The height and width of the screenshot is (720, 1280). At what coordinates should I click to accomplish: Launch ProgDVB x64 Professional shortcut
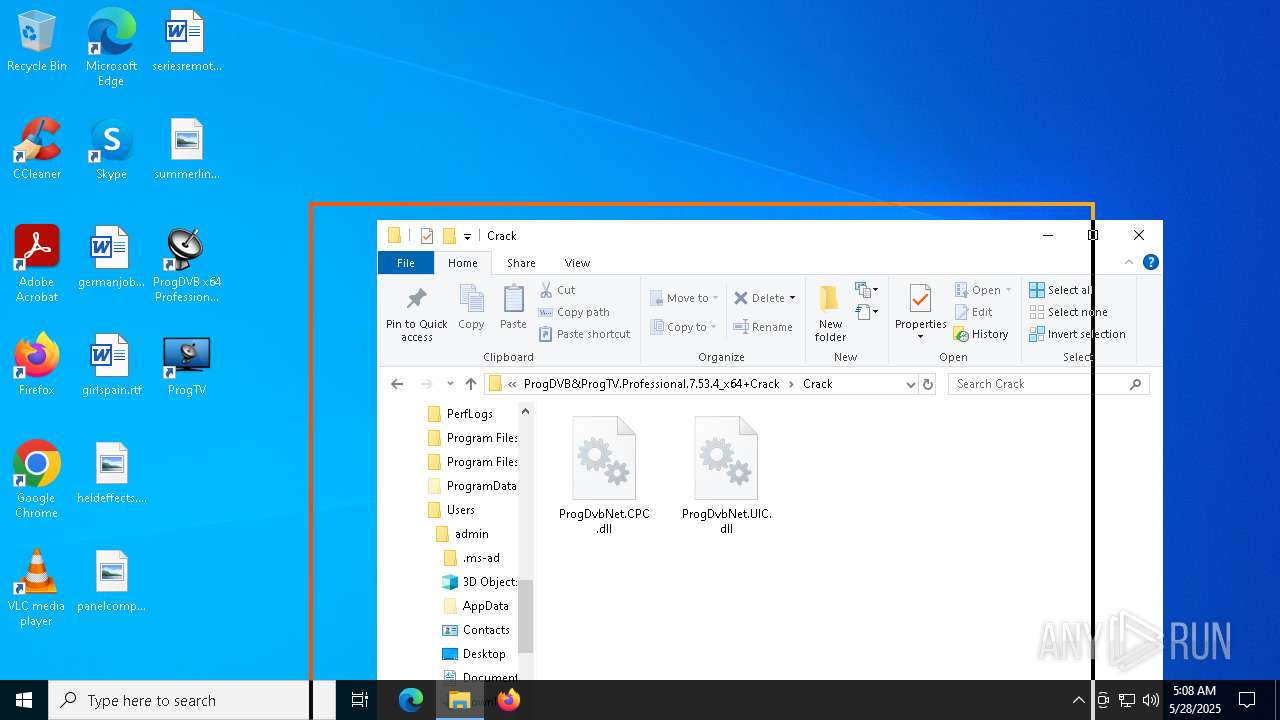(187, 264)
